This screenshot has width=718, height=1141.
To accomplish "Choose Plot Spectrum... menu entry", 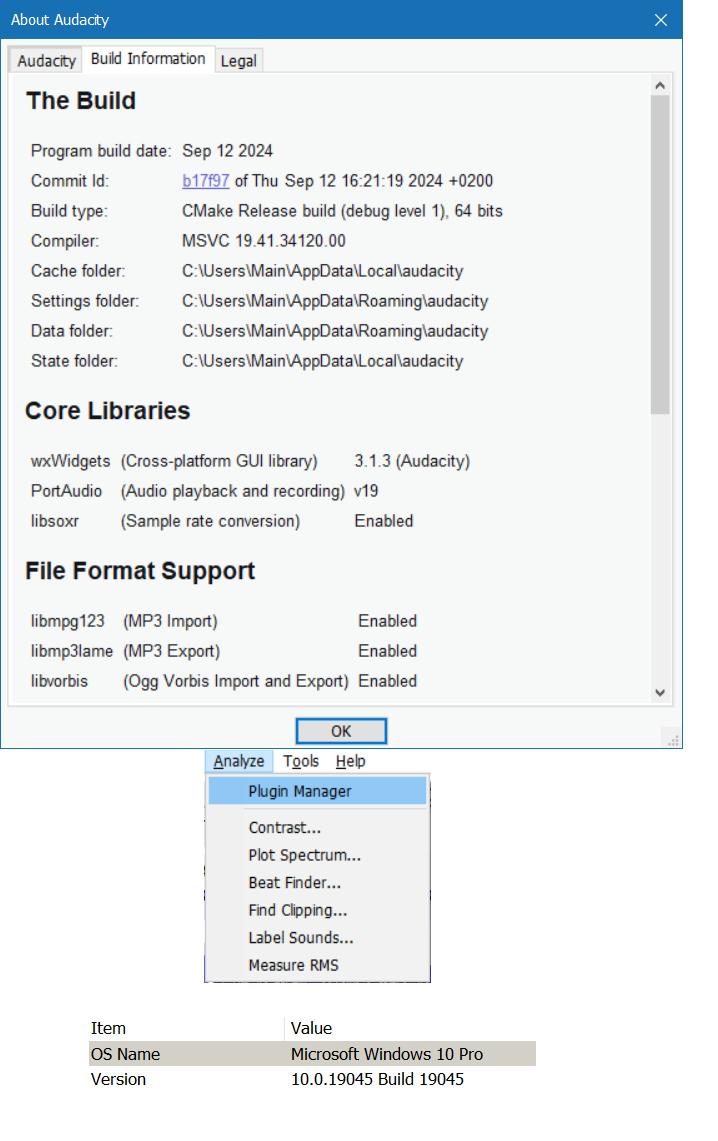I will (x=317, y=855).
